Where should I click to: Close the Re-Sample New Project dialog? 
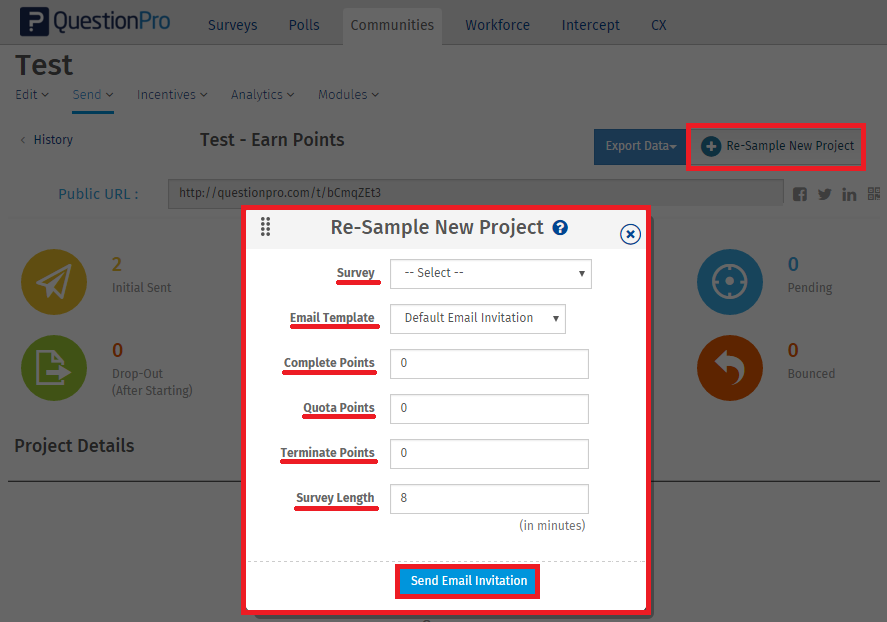click(x=630, y=234)
